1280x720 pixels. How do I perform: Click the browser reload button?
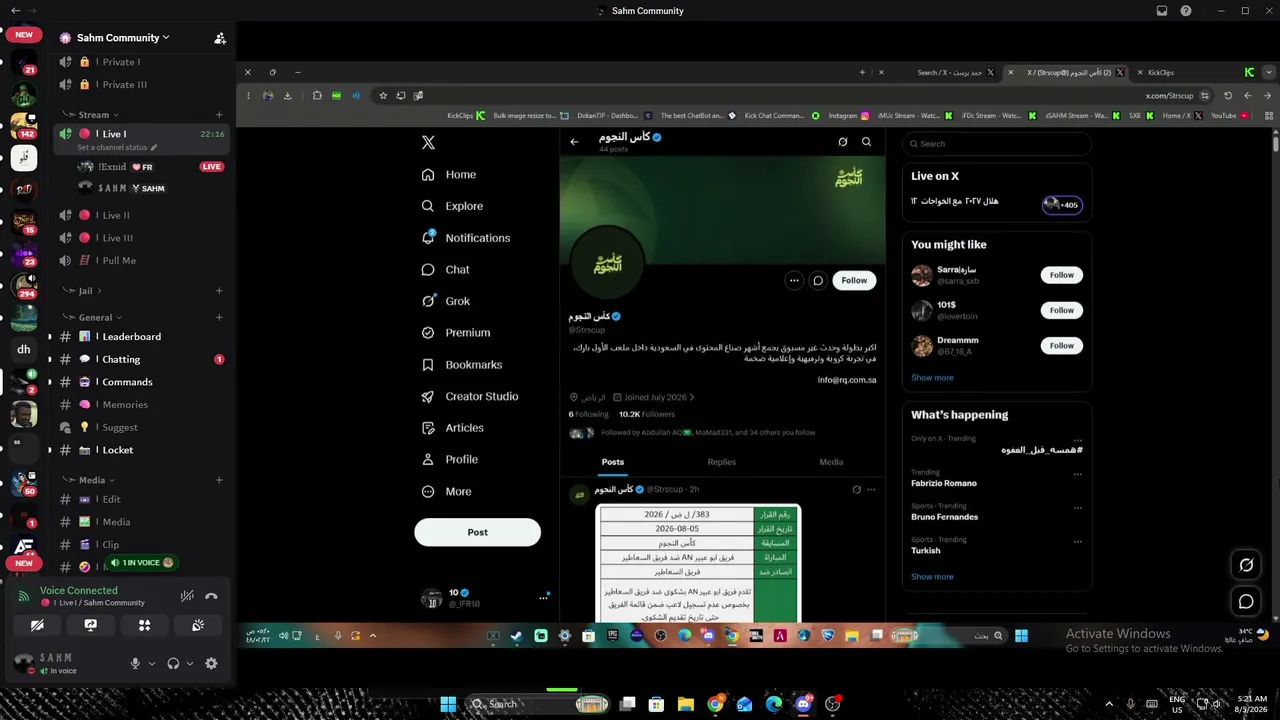[x=1228, y=96]
